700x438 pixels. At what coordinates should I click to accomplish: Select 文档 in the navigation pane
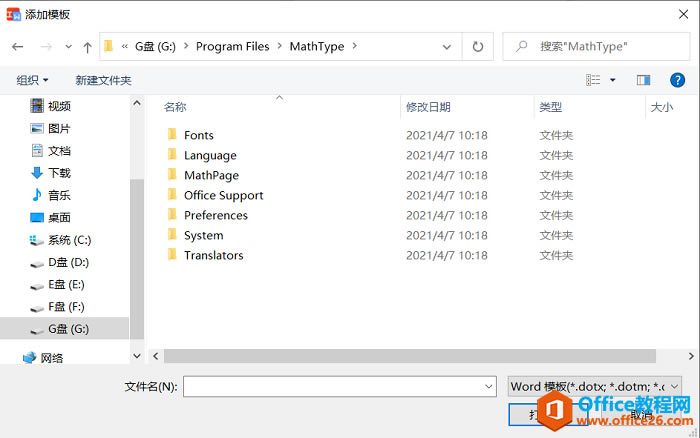coord(59,151)
